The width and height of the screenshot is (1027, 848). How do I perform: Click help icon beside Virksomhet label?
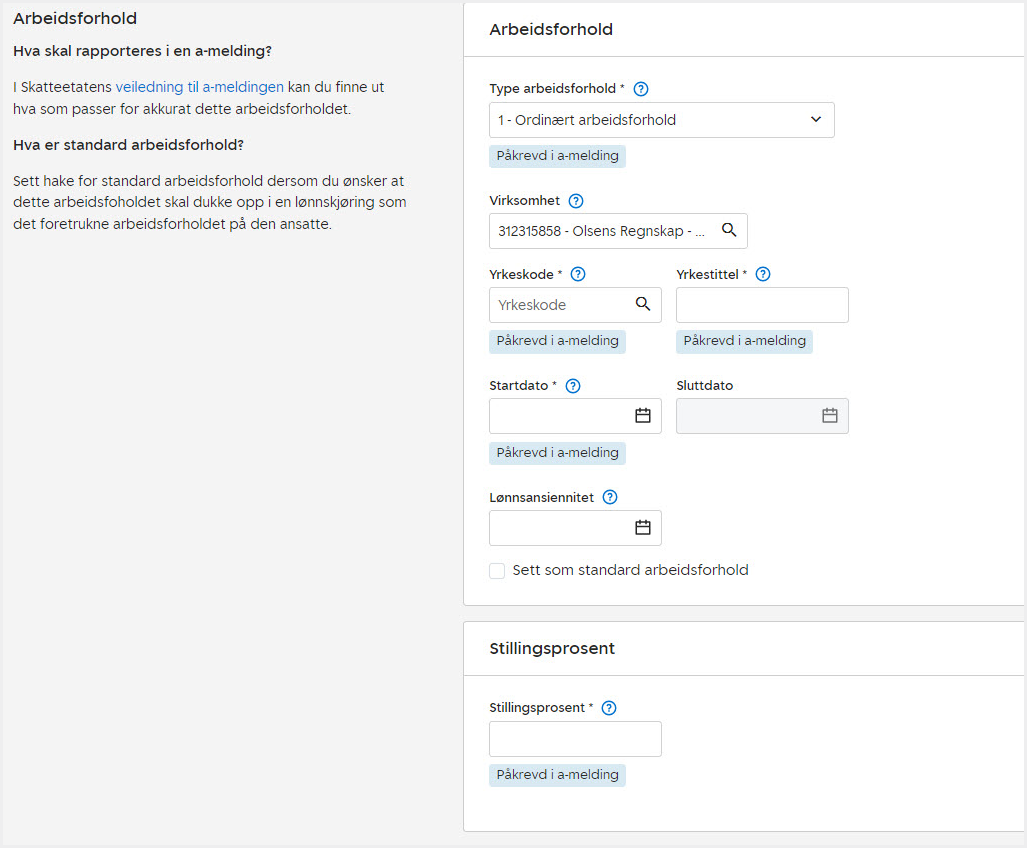click(575, 201)
